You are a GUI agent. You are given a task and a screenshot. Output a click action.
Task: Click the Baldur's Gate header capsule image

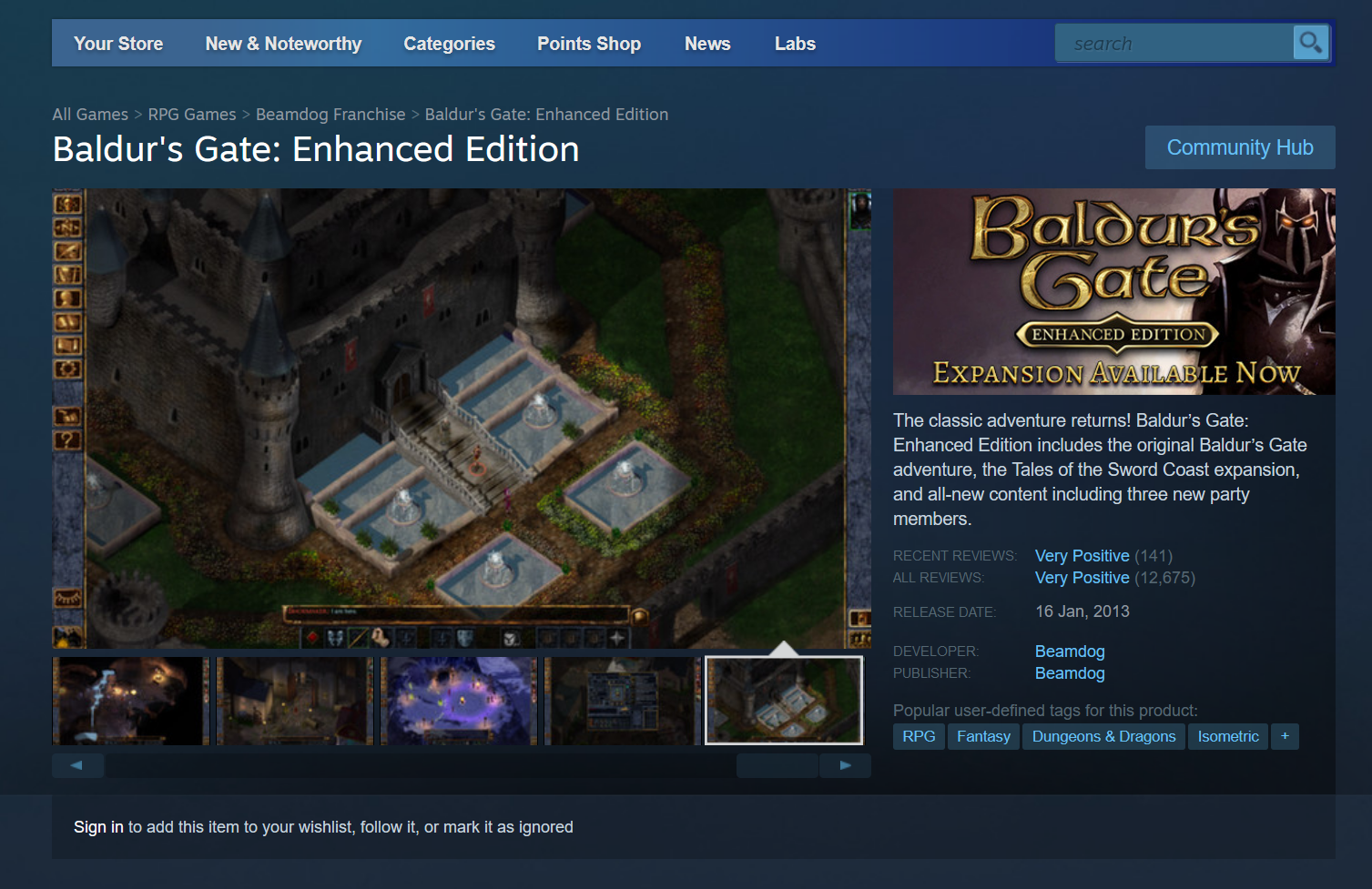1114,291
